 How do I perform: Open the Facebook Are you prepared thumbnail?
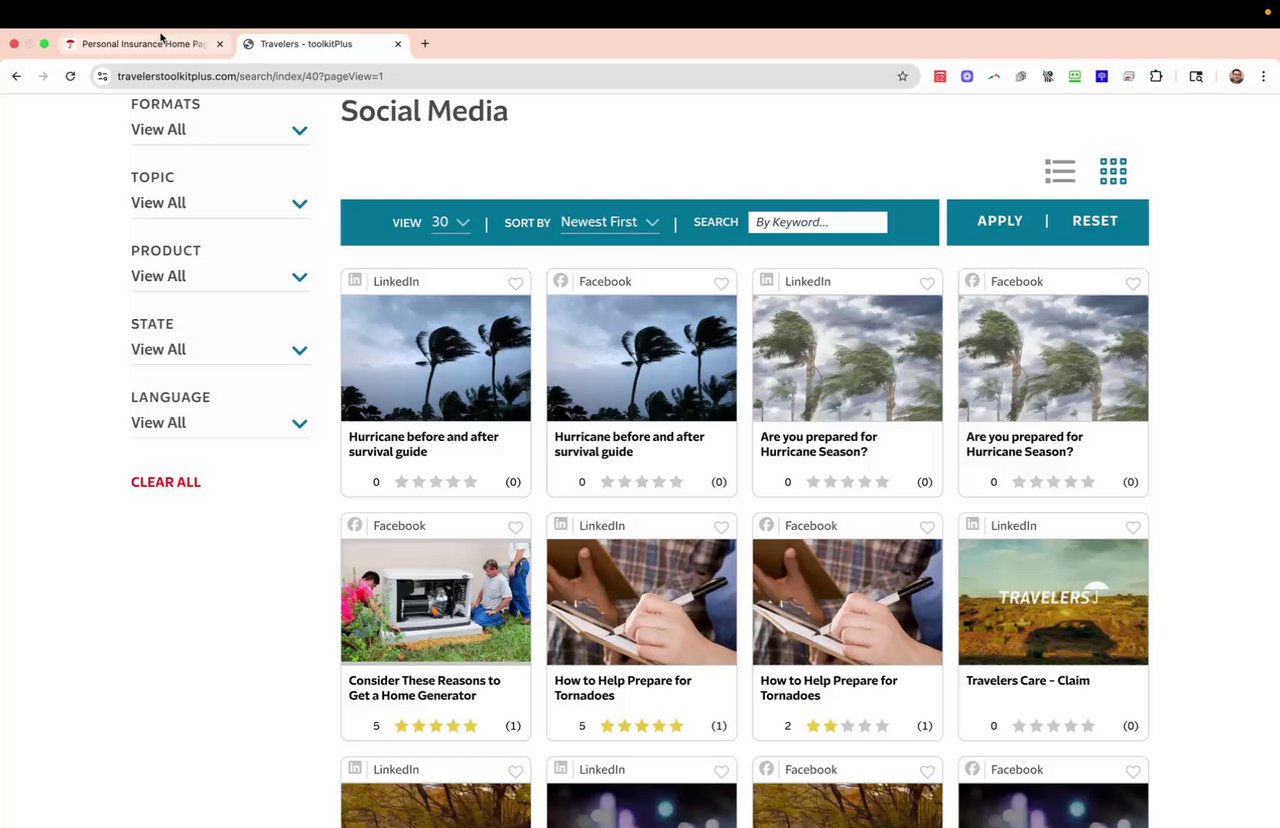pos(1053,358)
